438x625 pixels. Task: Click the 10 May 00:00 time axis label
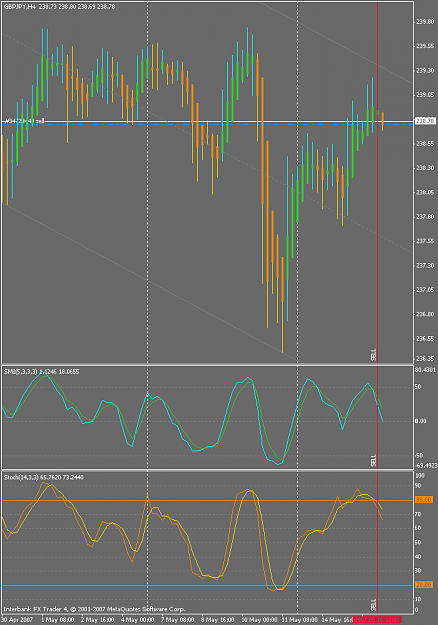[259, 620]
